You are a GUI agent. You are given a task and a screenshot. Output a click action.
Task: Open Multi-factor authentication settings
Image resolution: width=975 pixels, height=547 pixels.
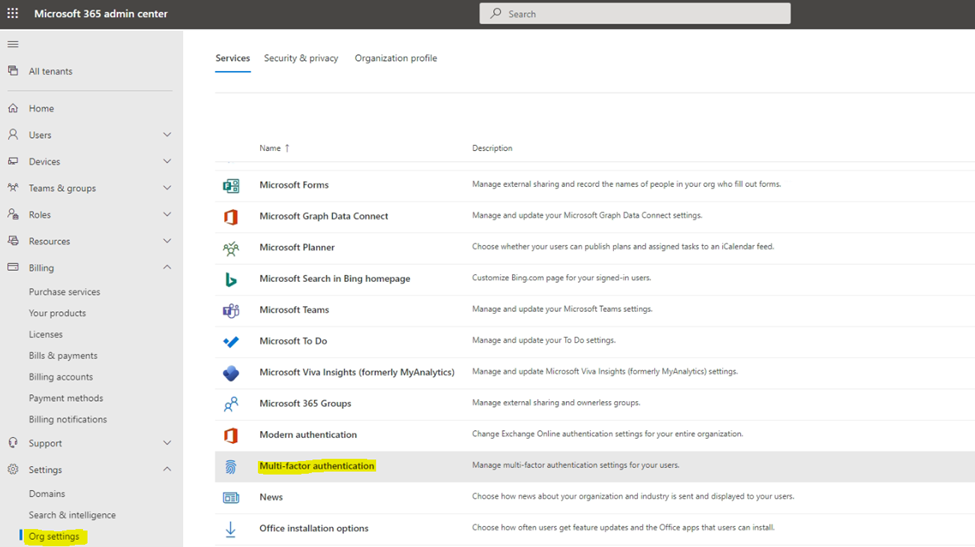point(317,466)
